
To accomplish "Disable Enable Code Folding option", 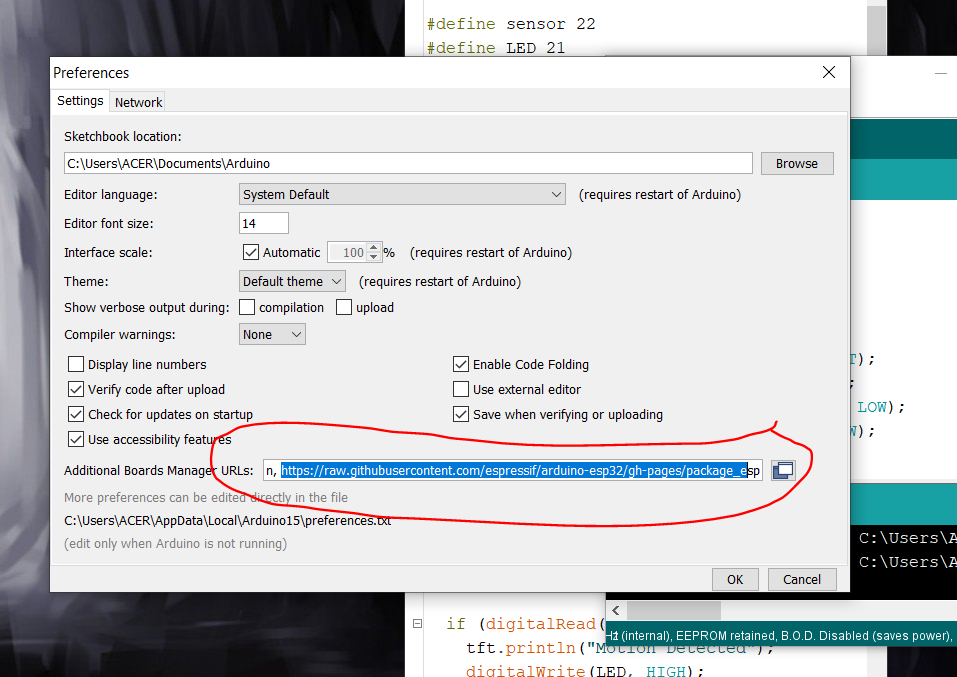I will click(x=461, y=364).
